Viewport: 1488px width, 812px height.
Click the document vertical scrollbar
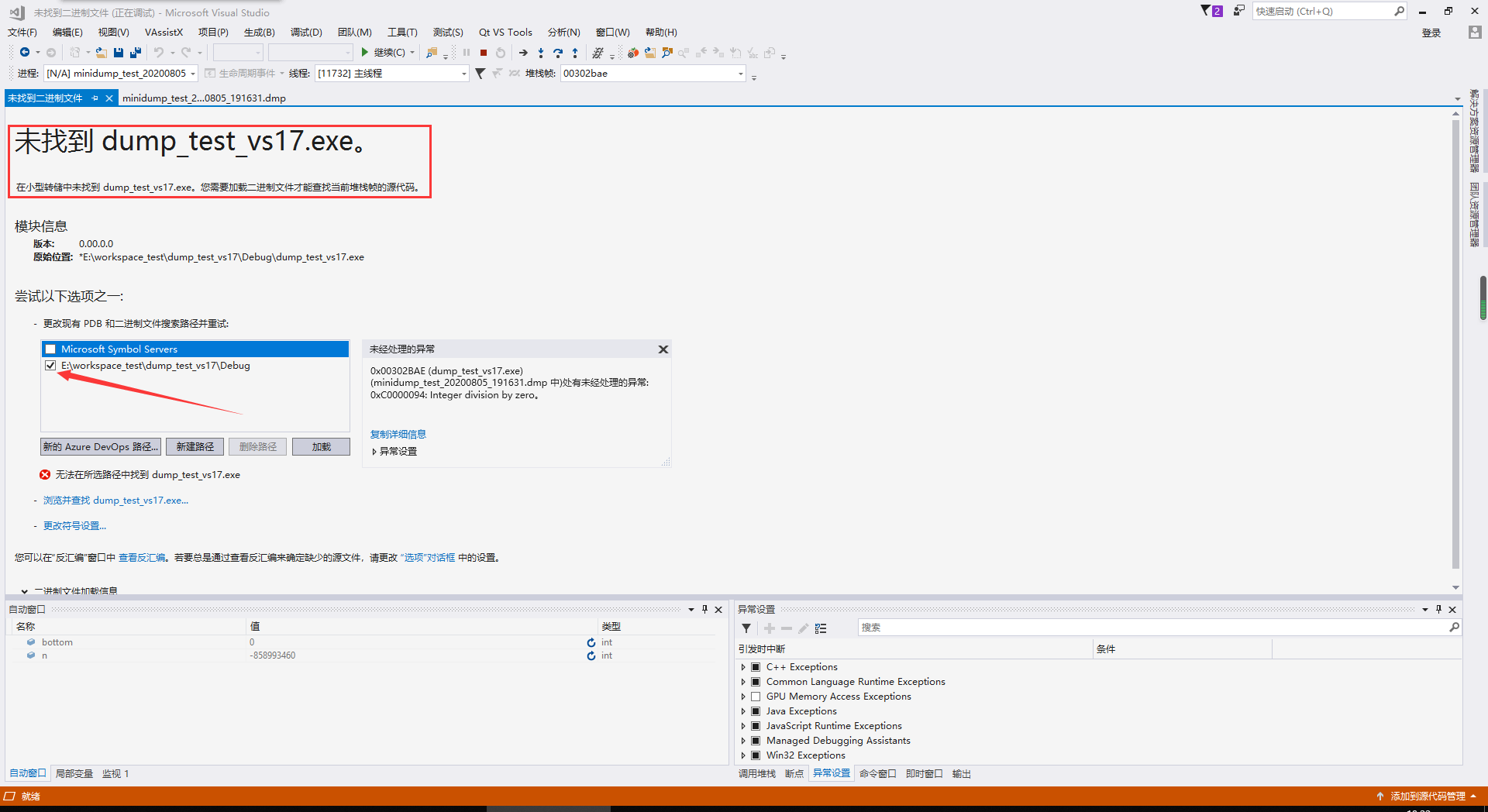pyautogui.click(x=1455, y=345)
